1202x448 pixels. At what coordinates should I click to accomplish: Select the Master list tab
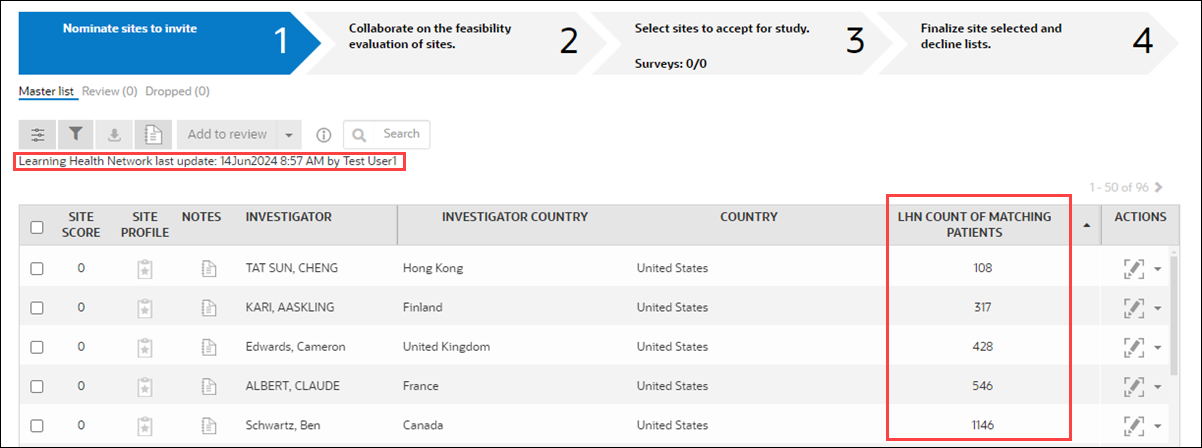[x=46, y=91]
